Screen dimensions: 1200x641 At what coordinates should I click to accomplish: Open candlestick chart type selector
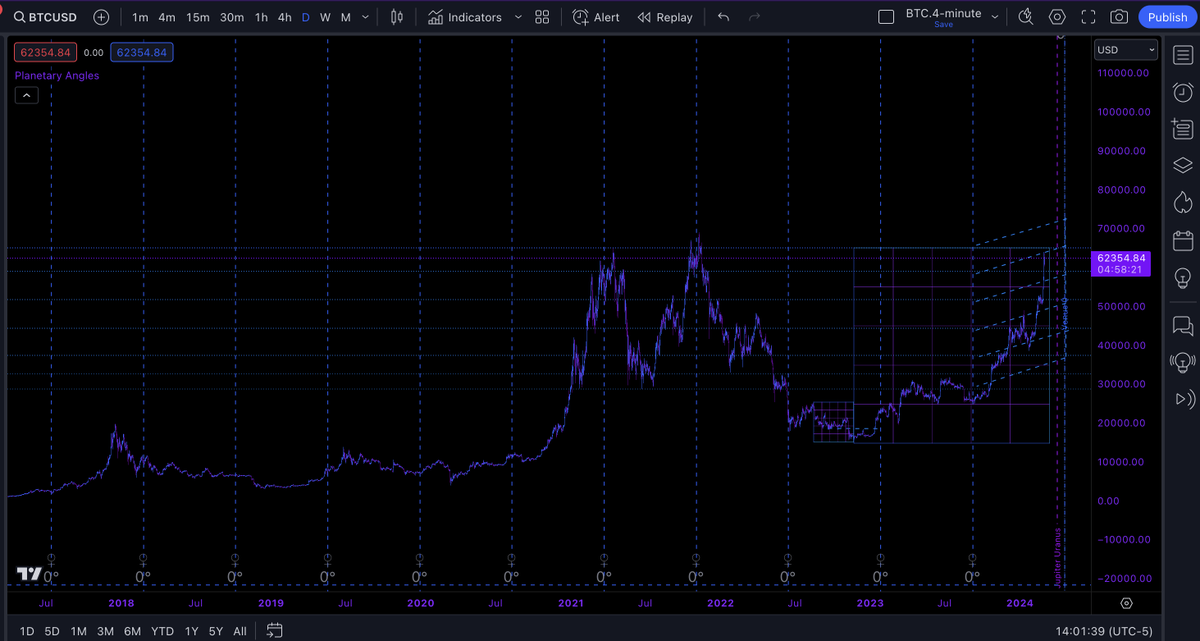(x=397, y=17)
